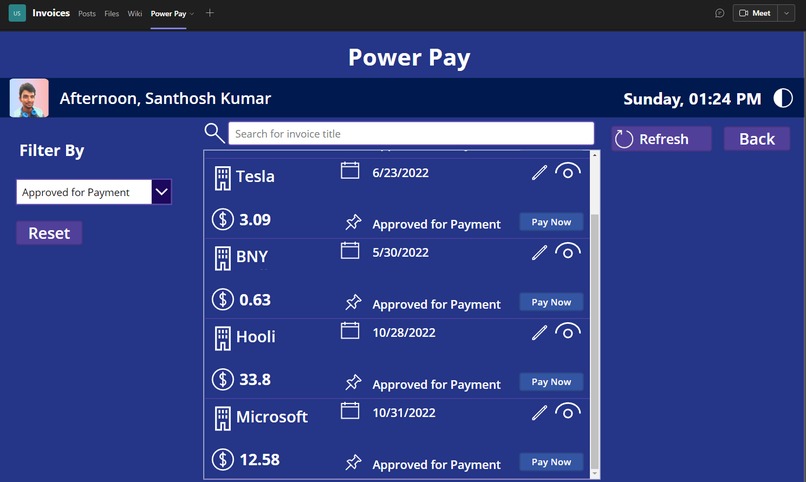Open the Teams chat conversation icon
Screen dimensions: 806x482
(720, 13)
